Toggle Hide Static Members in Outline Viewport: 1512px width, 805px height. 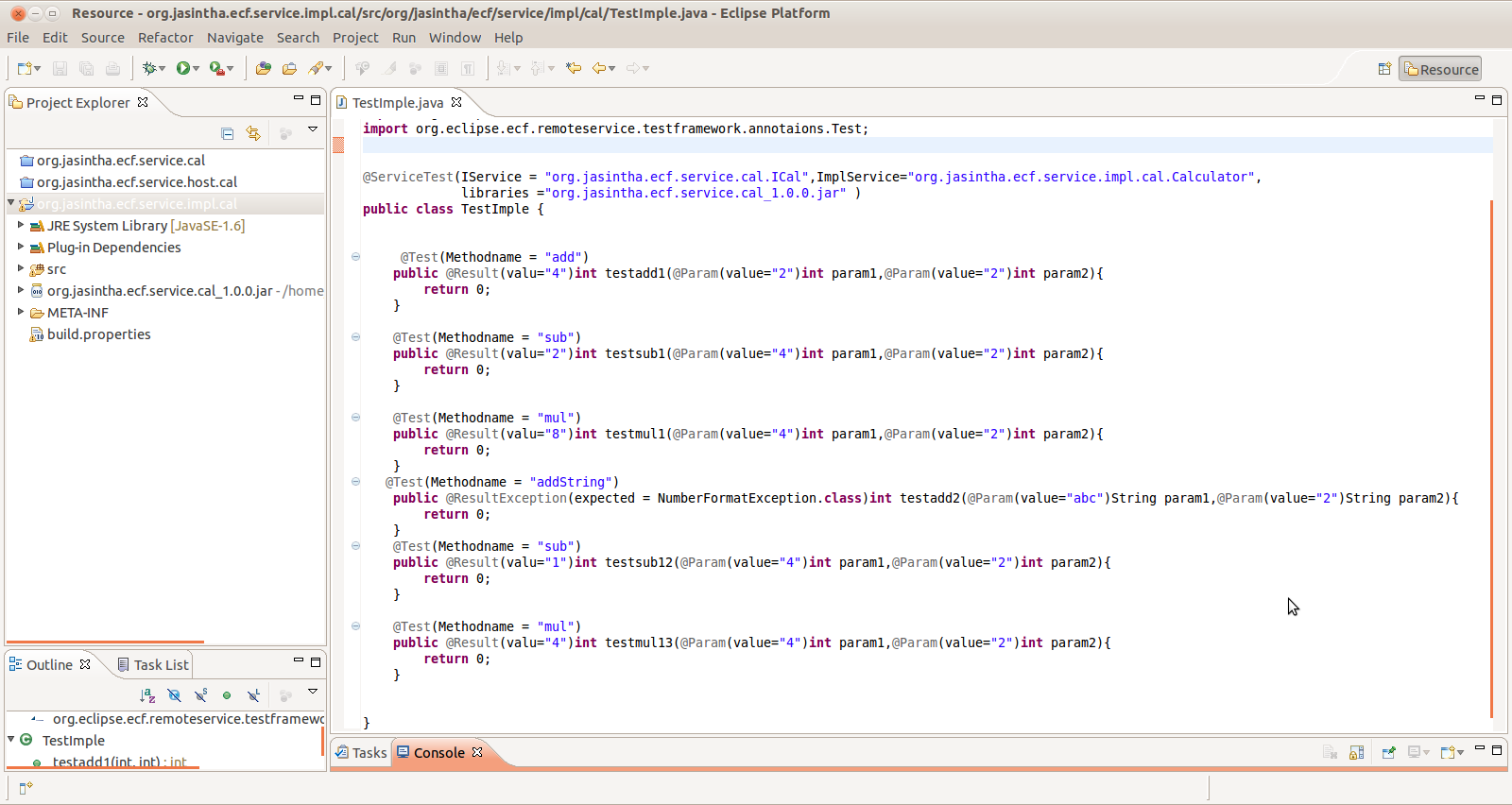point(200,695)
